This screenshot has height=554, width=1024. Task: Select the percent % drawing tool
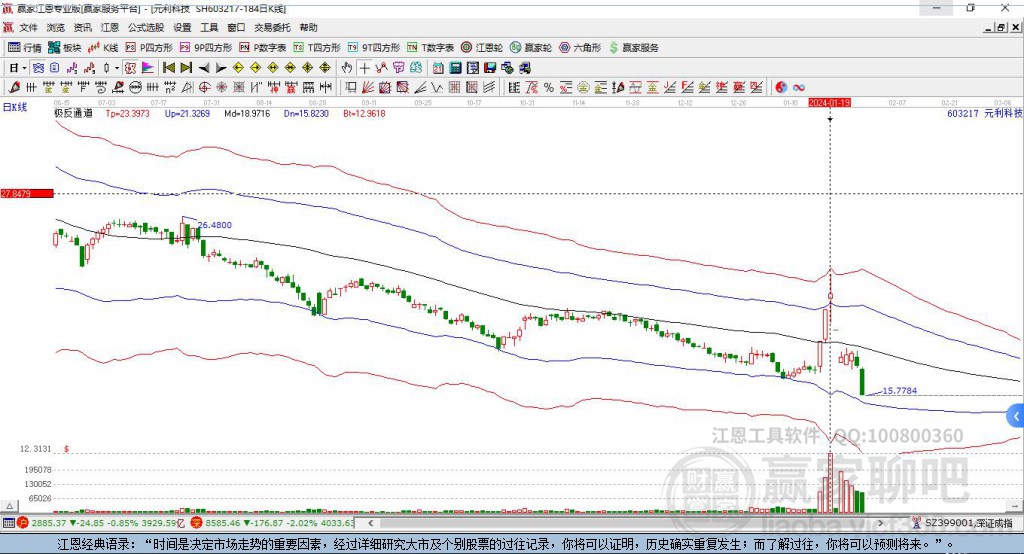[549, 88]
